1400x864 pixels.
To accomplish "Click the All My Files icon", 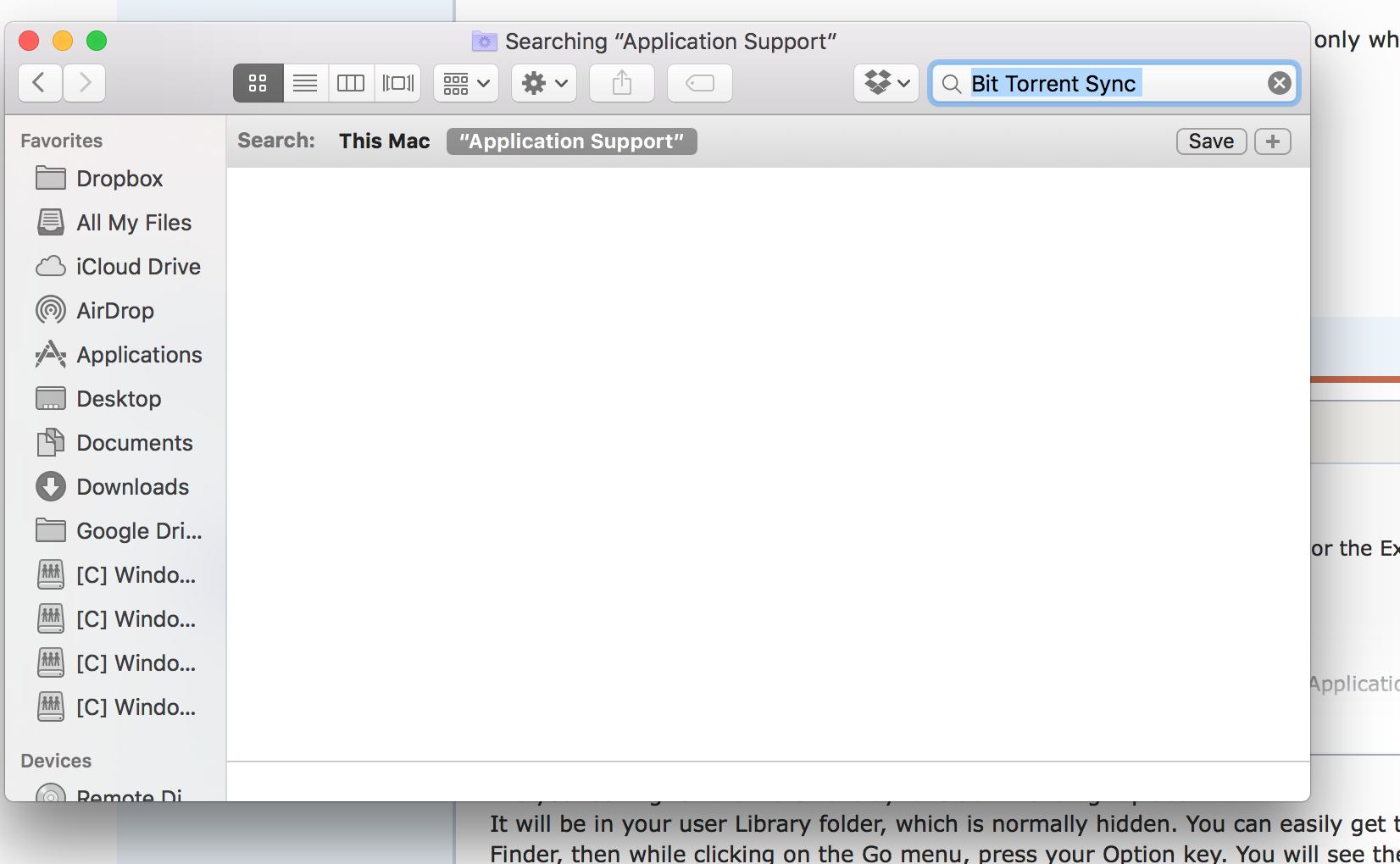I will click(x=51, y=222).
